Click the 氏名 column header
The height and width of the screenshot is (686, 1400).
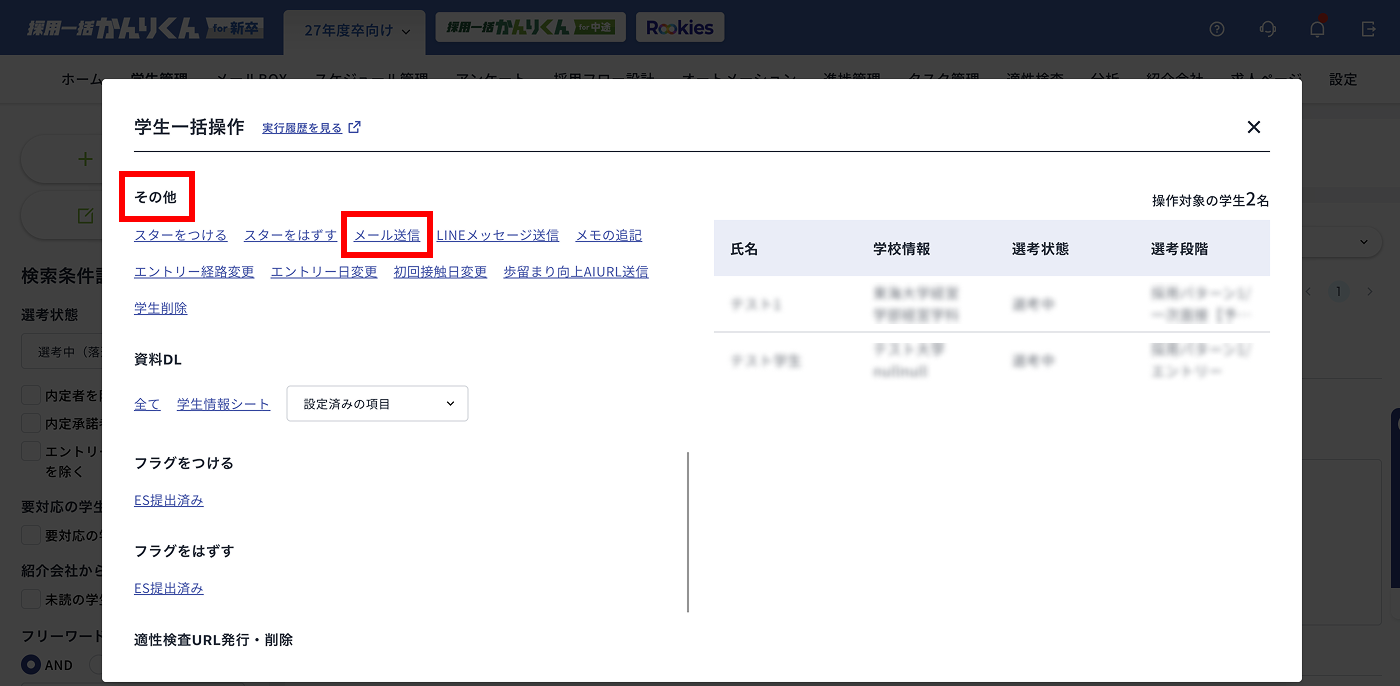coord(745,249)
